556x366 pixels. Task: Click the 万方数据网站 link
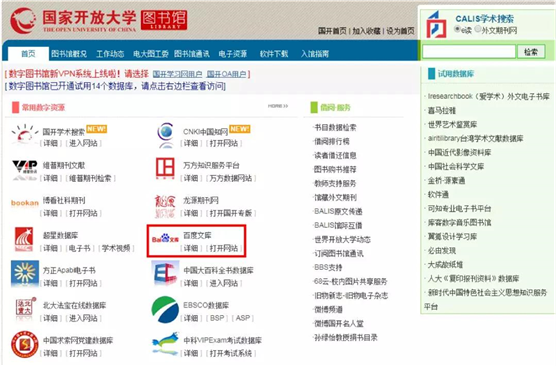point(231,178)
